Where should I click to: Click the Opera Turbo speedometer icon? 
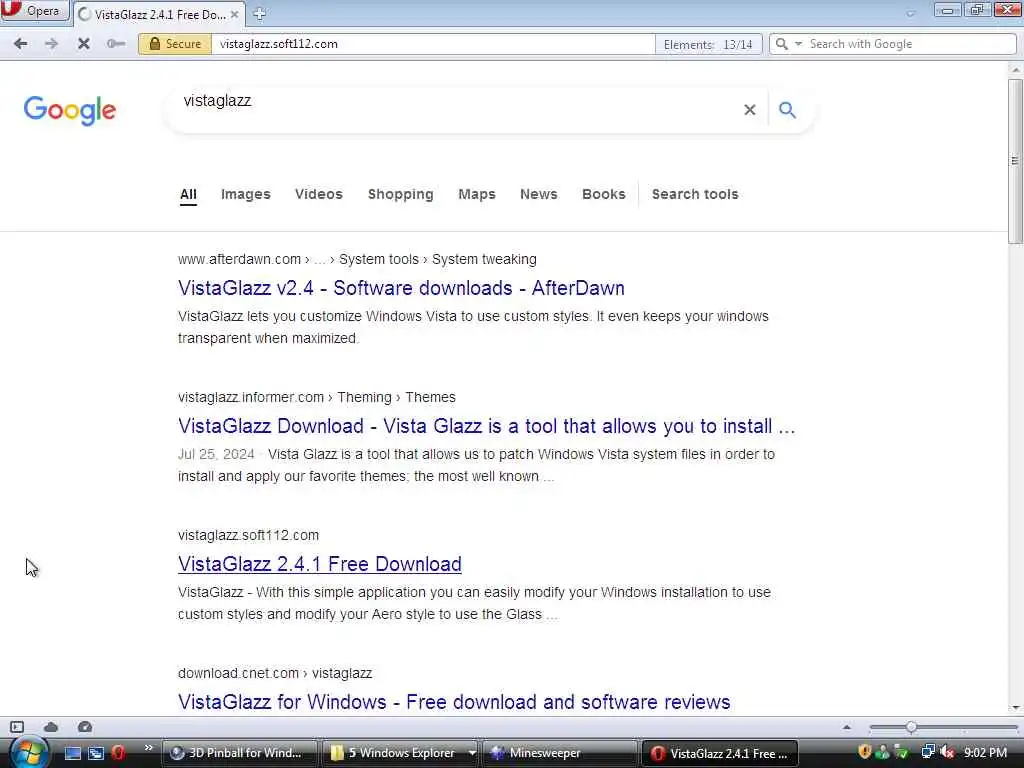[x=85, y=727]
